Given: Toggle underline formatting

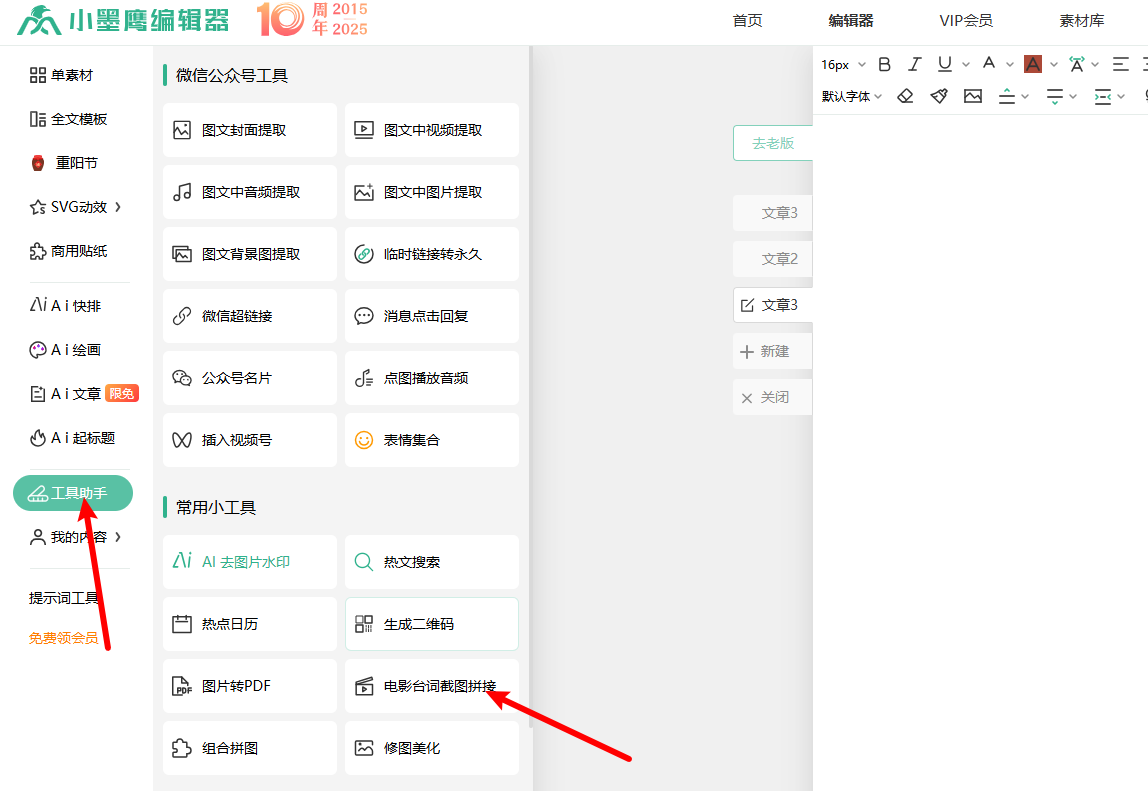Looking at the screenshot, I should (x=944, y=64).
